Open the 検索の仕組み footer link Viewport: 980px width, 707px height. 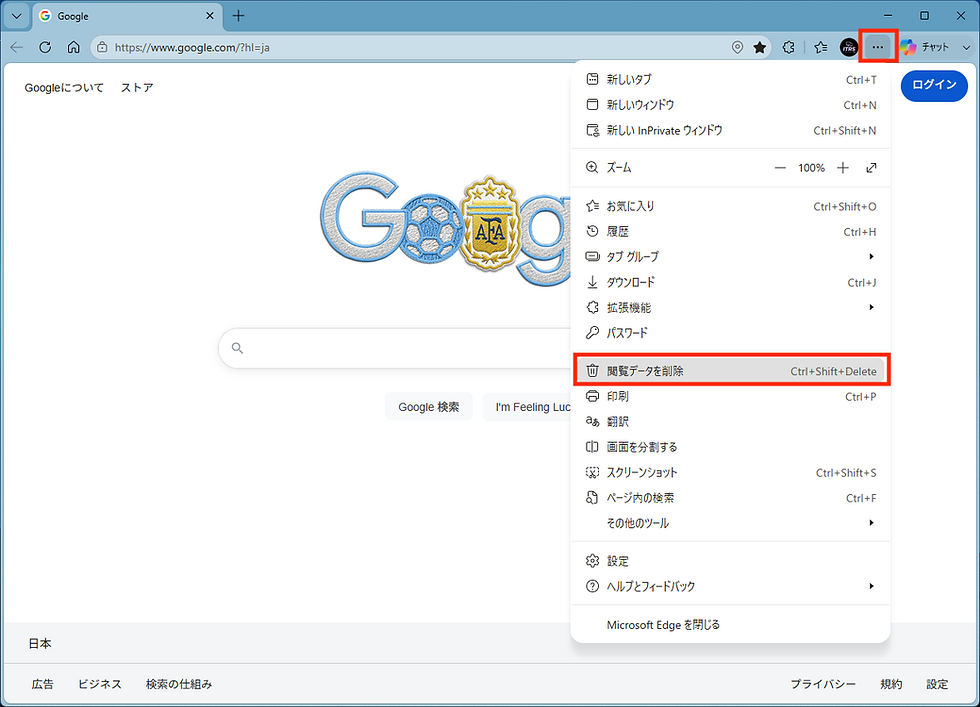coord(179,684)
